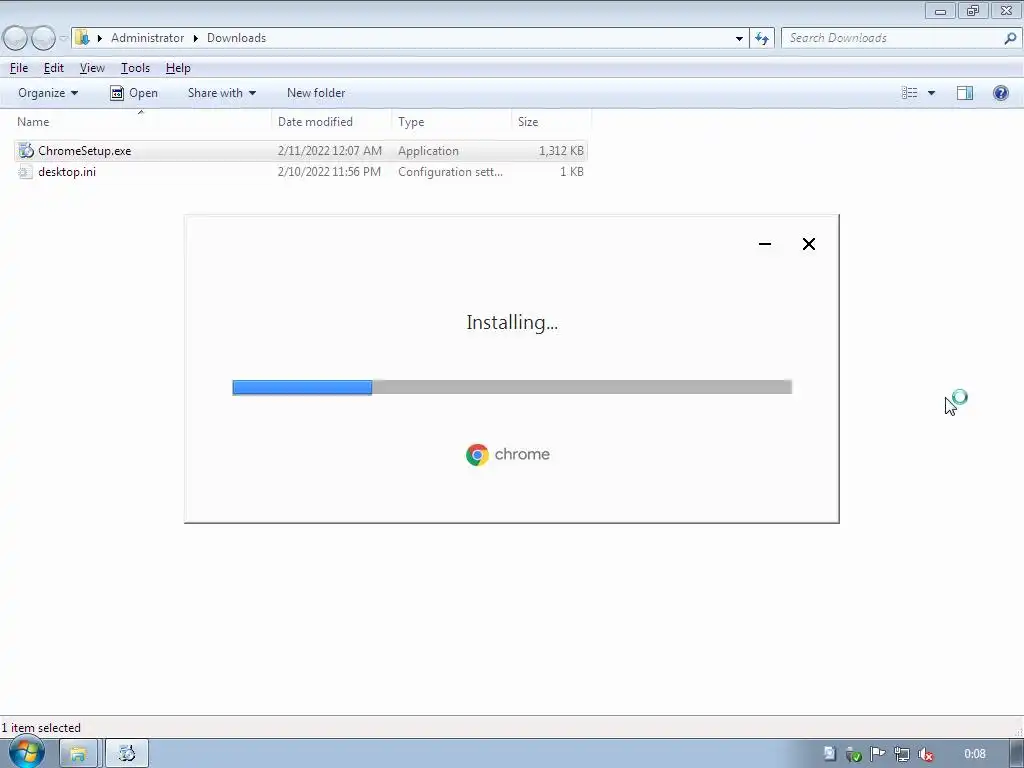This screenshot has height=768, width=1024.
Task: Expand the Share with dropdown
Action: (221, 93)
